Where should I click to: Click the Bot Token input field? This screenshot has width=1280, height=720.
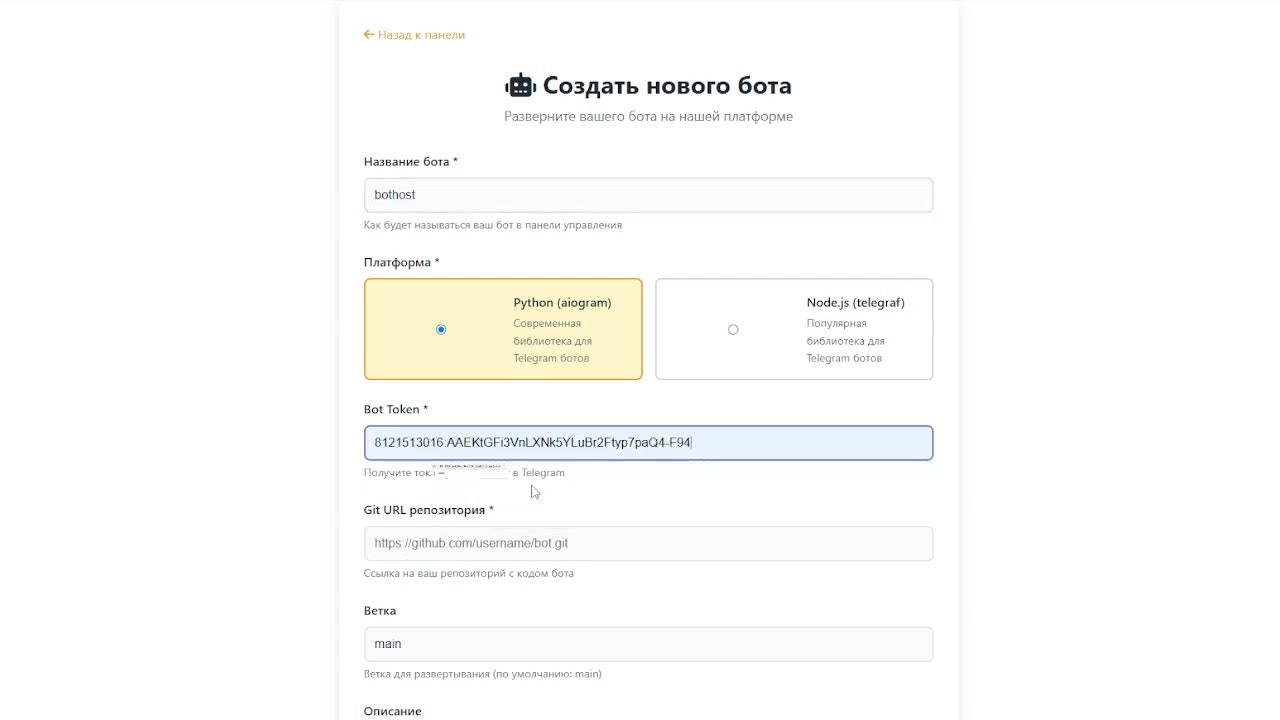(648, 442)
